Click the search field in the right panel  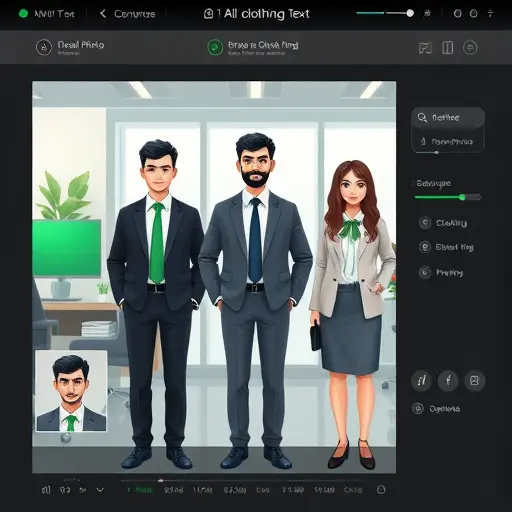pos(448,117)
